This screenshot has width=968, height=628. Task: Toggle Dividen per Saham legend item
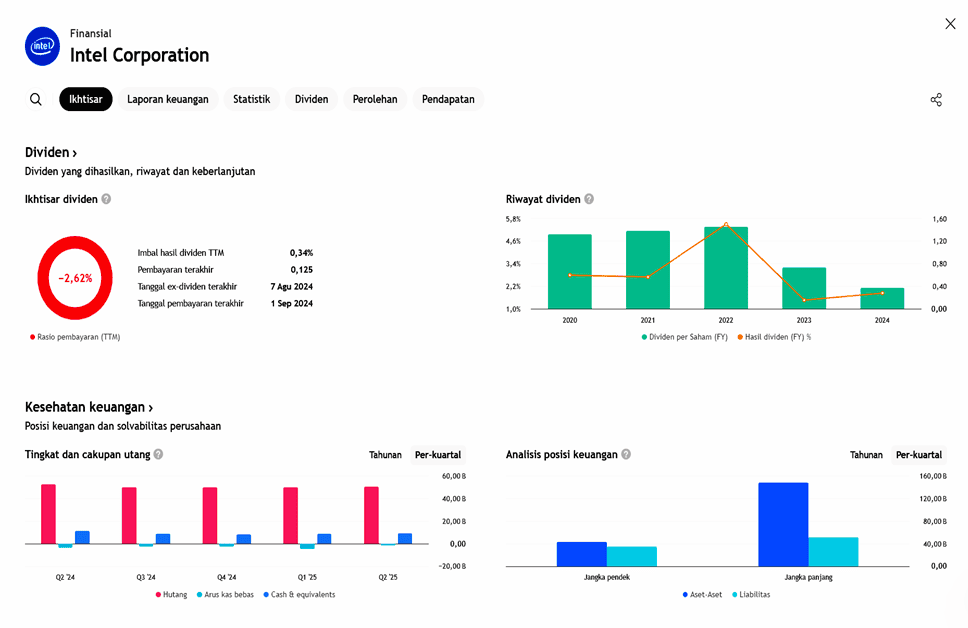pos(684,337)
